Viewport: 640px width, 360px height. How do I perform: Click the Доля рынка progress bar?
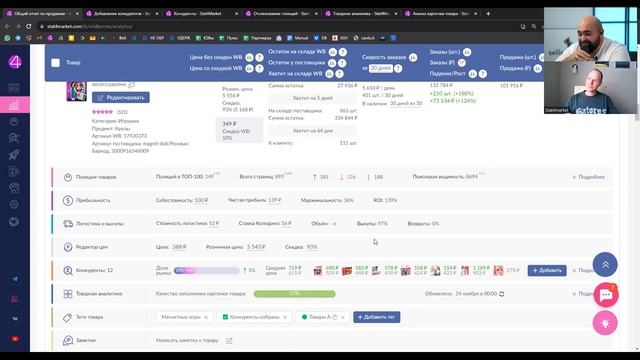tap(206, 270)
